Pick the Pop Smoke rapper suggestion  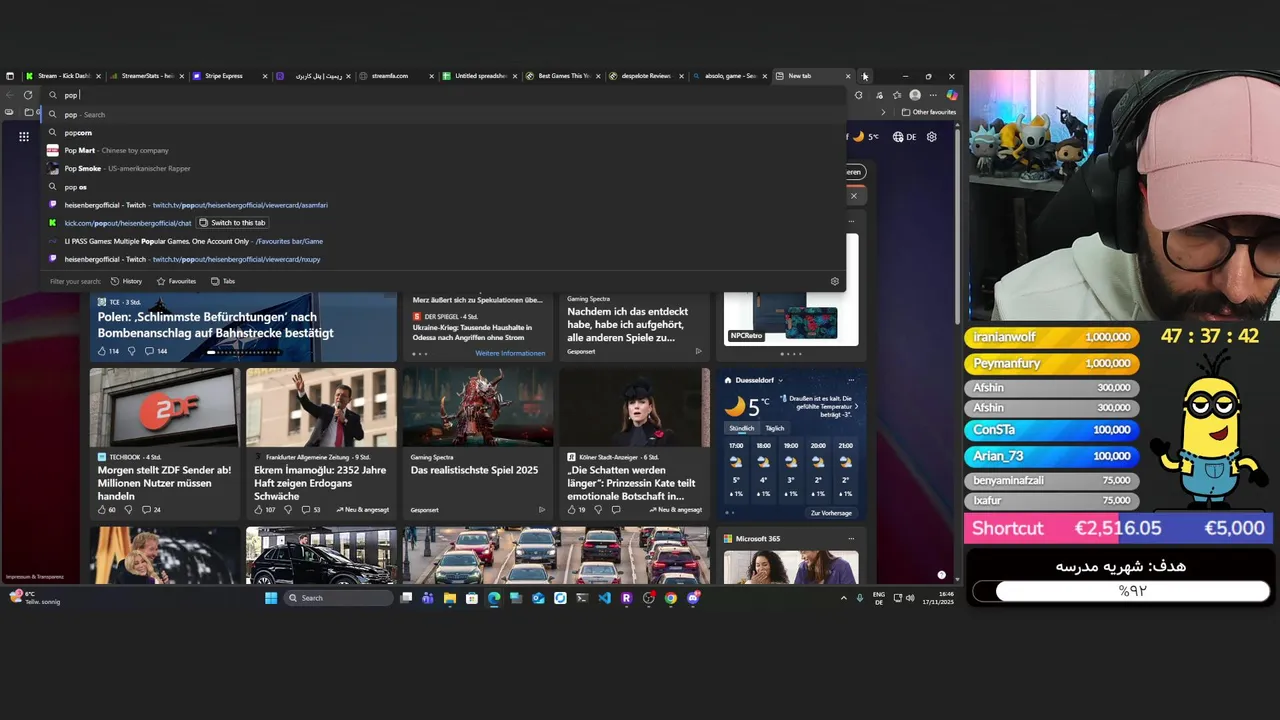pos(445,168)
